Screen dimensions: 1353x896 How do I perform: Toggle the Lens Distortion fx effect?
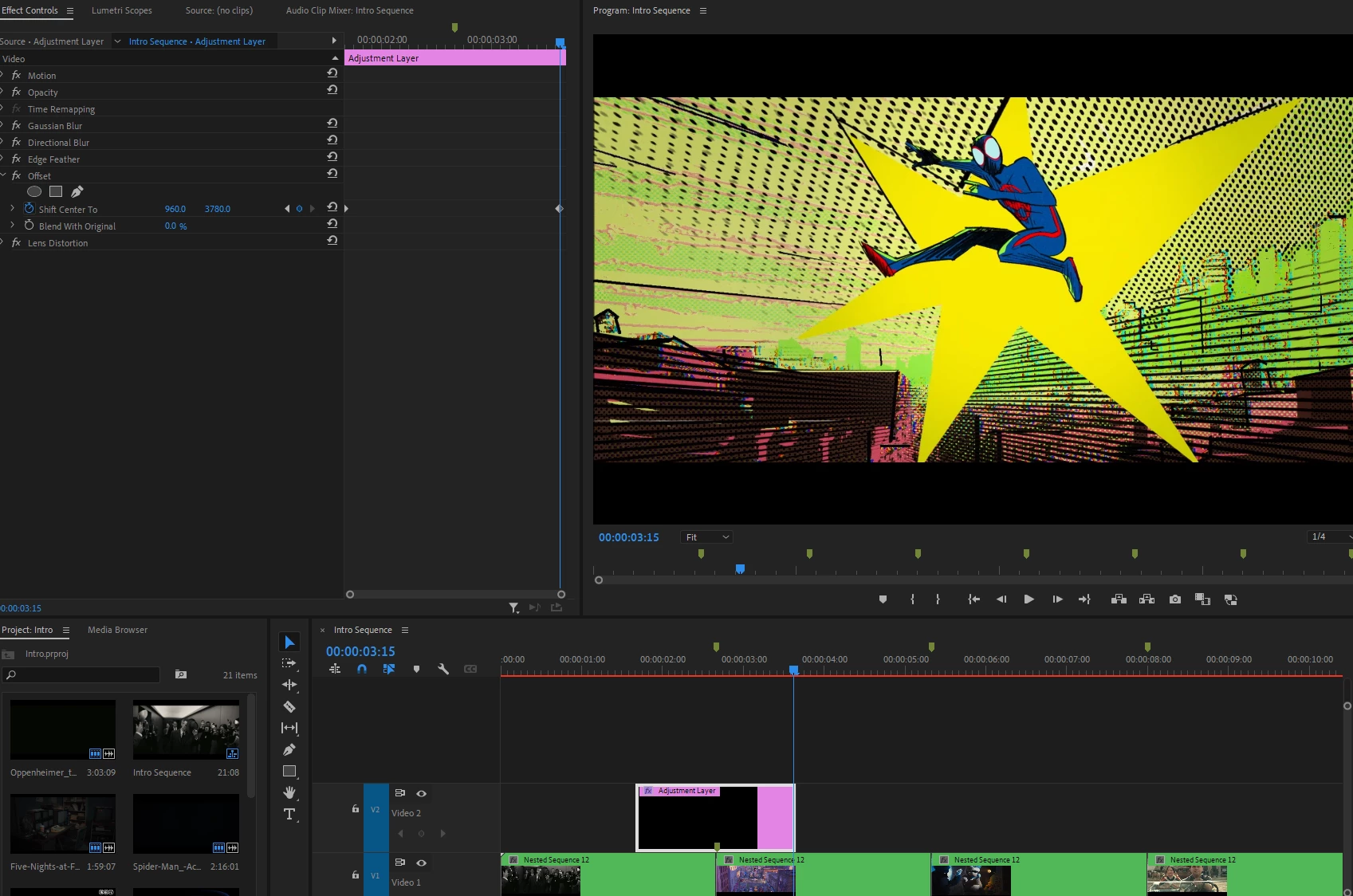(x=16, y=242)
